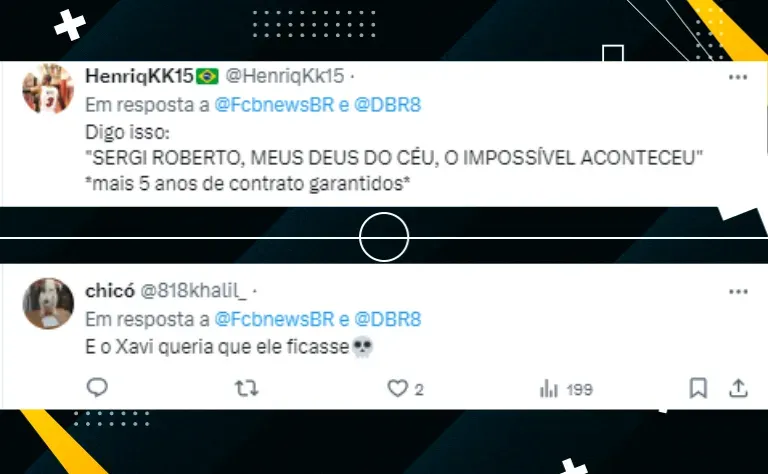
Task: Open view analytics showing 199 views
Action: 566,389
